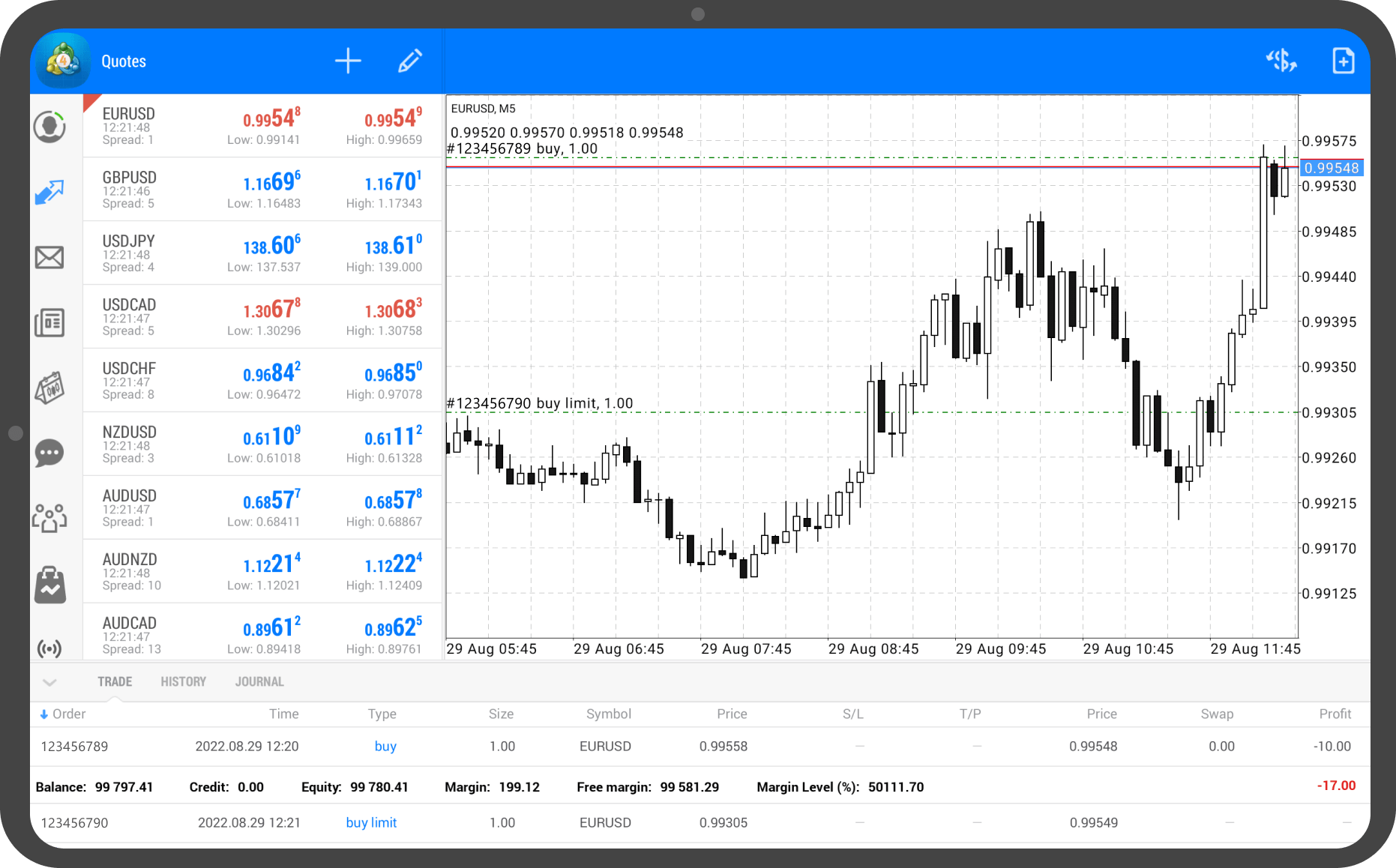Image resolution: width=1396 pixels, height=868 pixels.
Task: Collapse the bottom trade panel chevron
Action: coord(49,682)
